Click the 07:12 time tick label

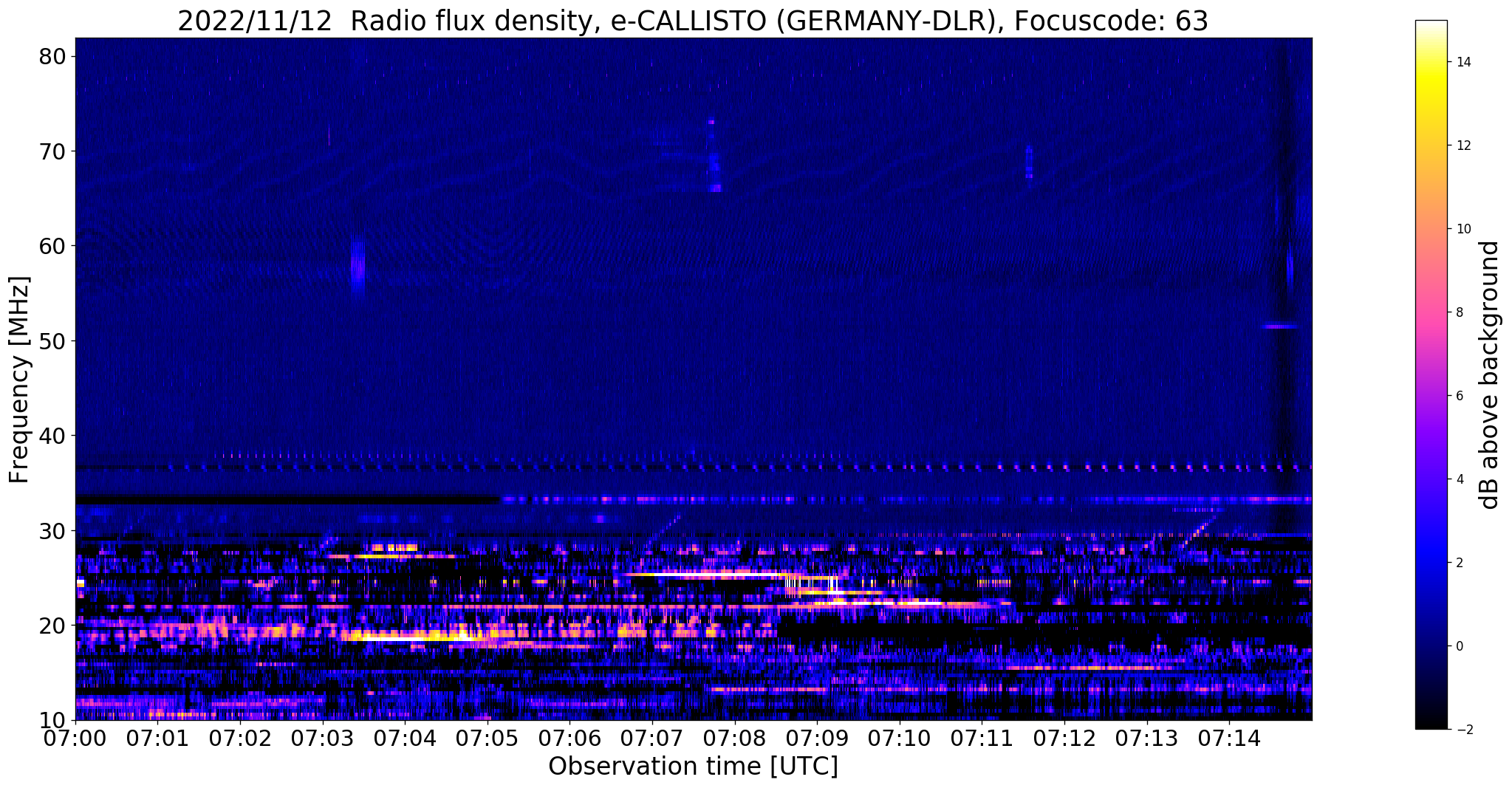[1064, 739]
